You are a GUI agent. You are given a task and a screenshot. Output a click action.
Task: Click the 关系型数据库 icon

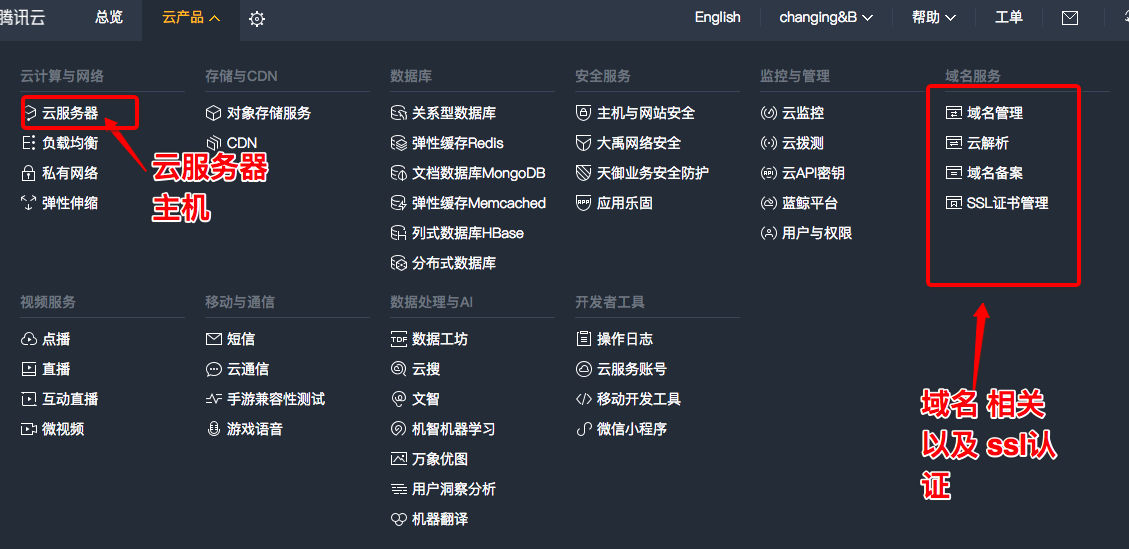[398, 113]
